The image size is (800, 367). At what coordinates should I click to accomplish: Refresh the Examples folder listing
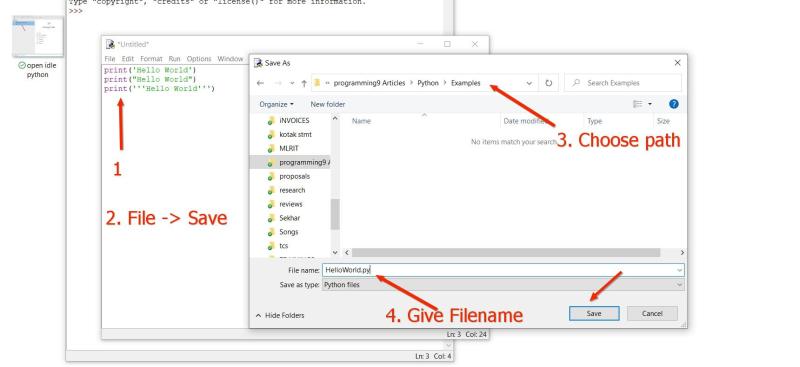point(548,83)
